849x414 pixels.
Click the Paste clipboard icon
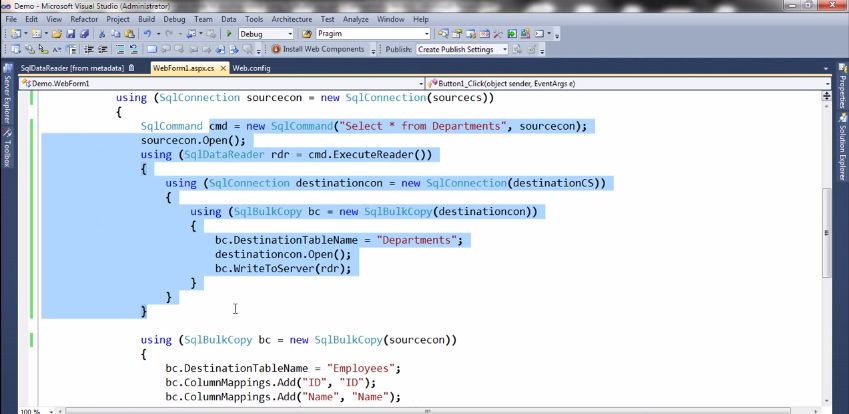click(x=129, y=34)
